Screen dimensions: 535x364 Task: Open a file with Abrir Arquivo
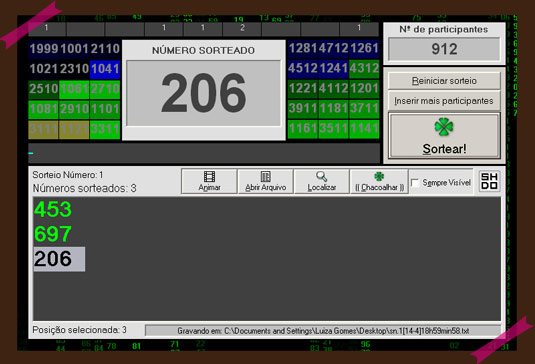[x=265, y=181]
